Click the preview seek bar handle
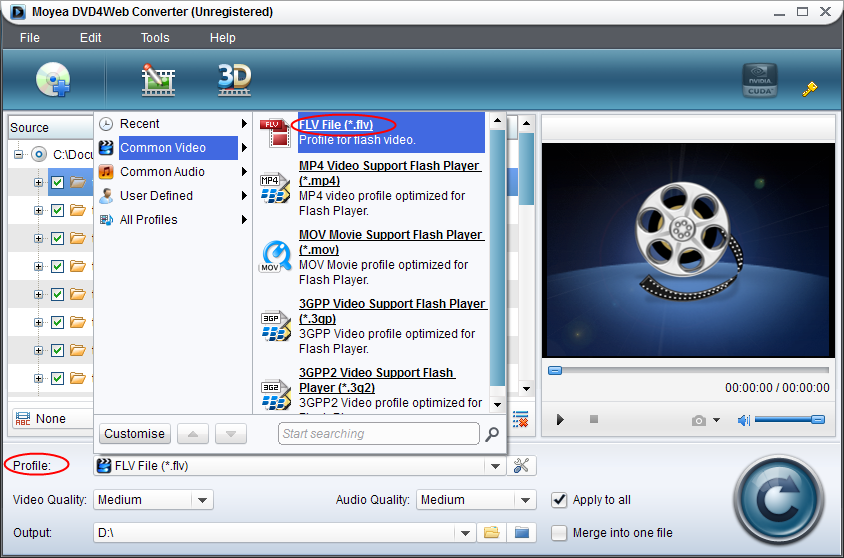The image size is (844, 558). click(554, 370)
